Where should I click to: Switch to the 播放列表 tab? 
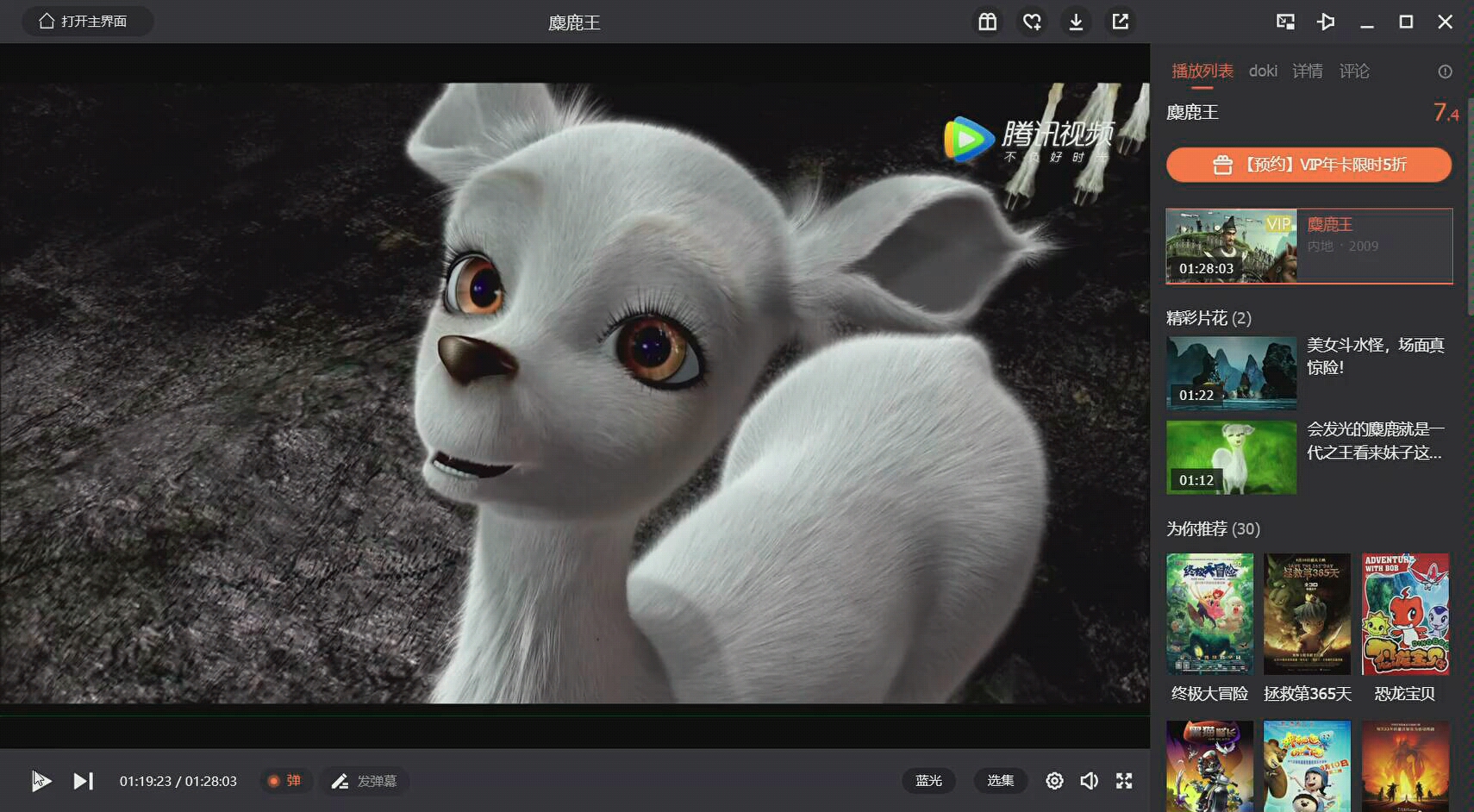click(x=1202, y=71)
